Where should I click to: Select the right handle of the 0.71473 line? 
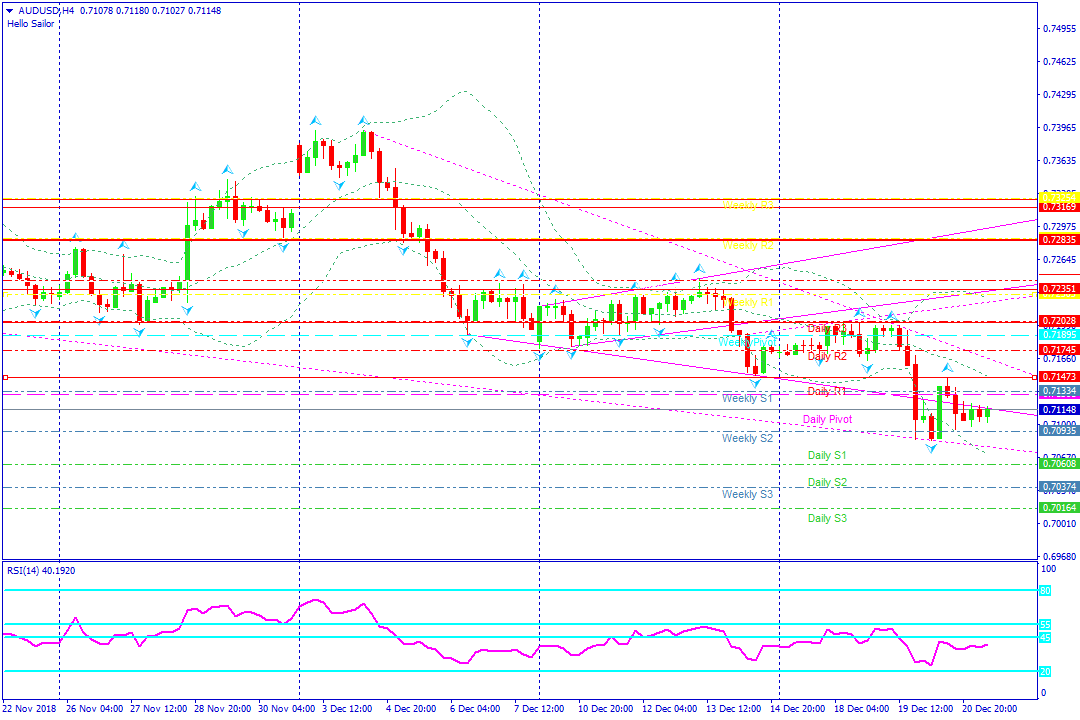(x=1035, y=378)
